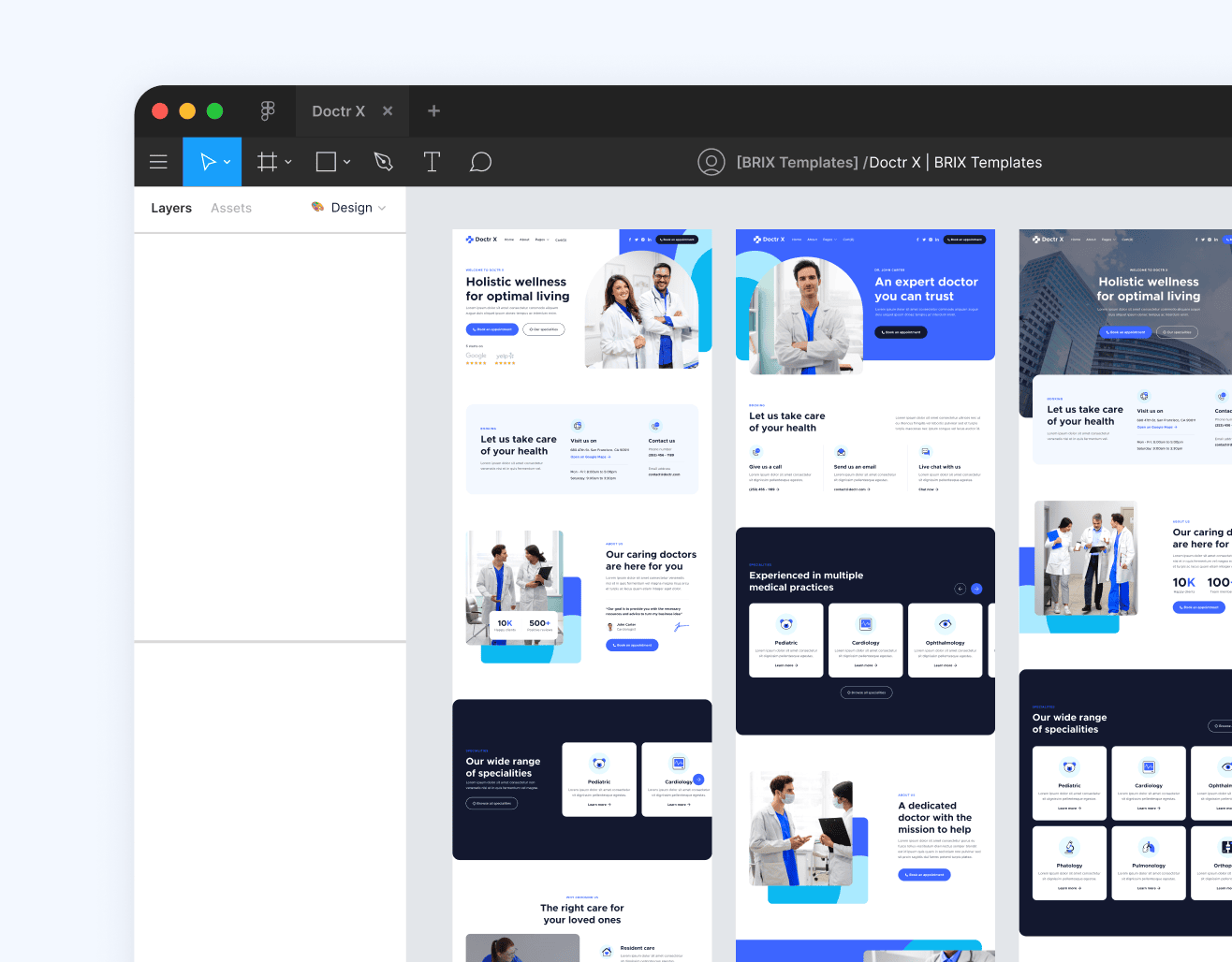This screenshot has height=962, width=1232.
Task: Select the Move tool
Action: 206,161
